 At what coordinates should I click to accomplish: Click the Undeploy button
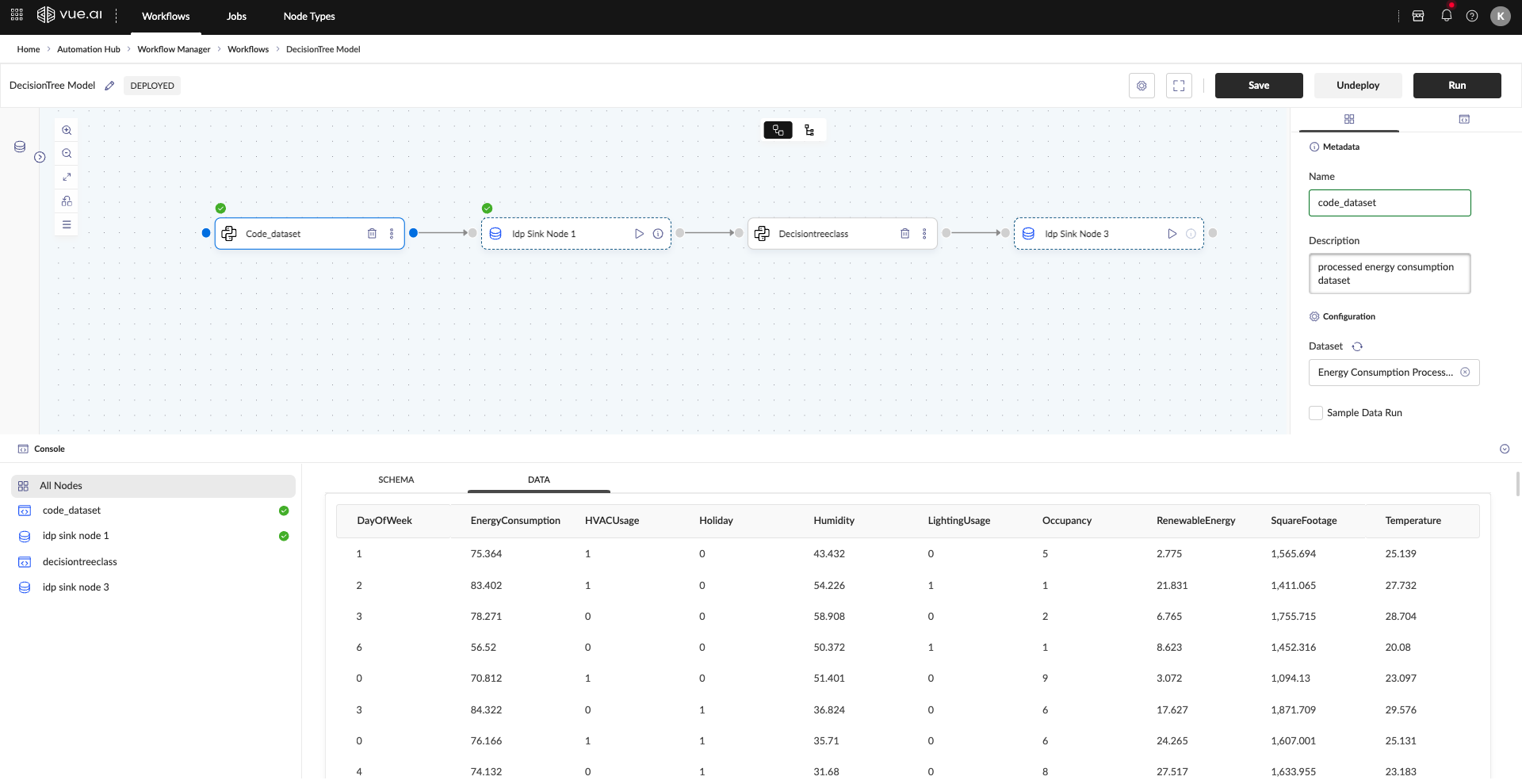(x=1357, y=86)
